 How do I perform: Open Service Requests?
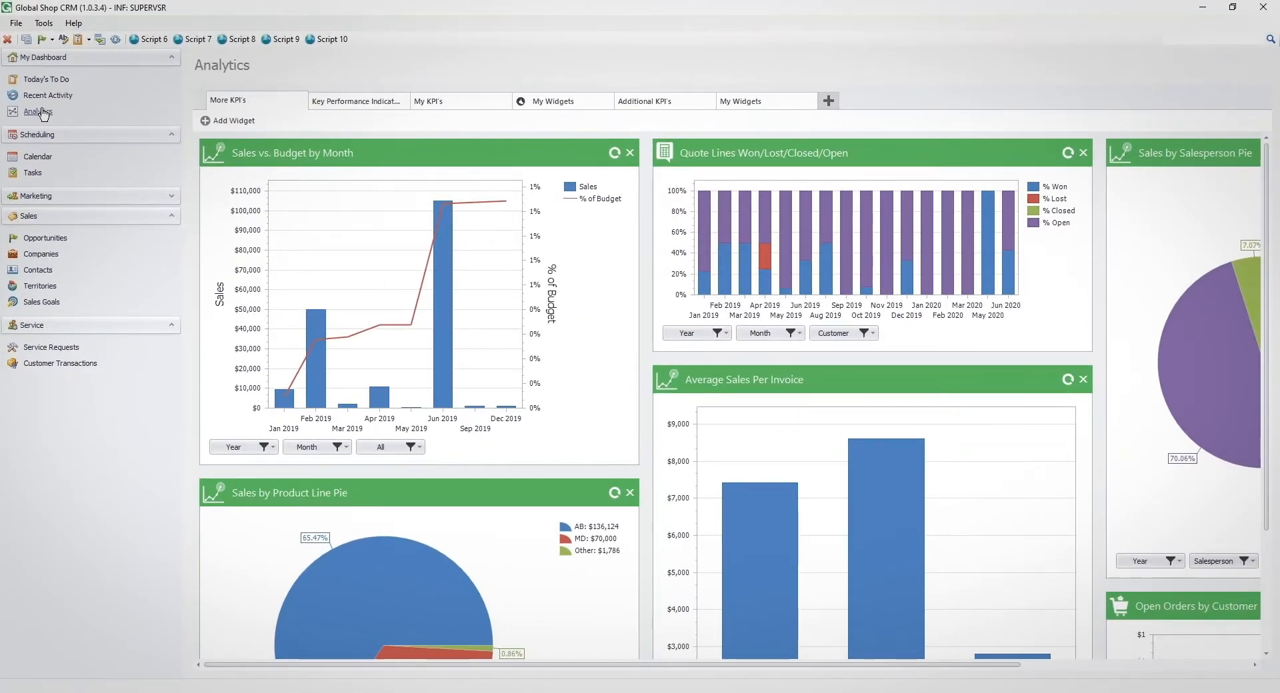pos(51,347)
